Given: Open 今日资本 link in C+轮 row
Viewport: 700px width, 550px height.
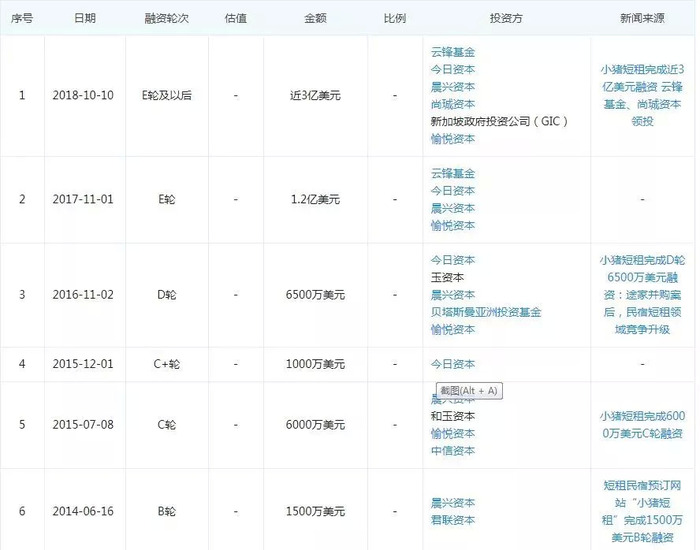Looking at the screenshot, I should click(452, 364).
